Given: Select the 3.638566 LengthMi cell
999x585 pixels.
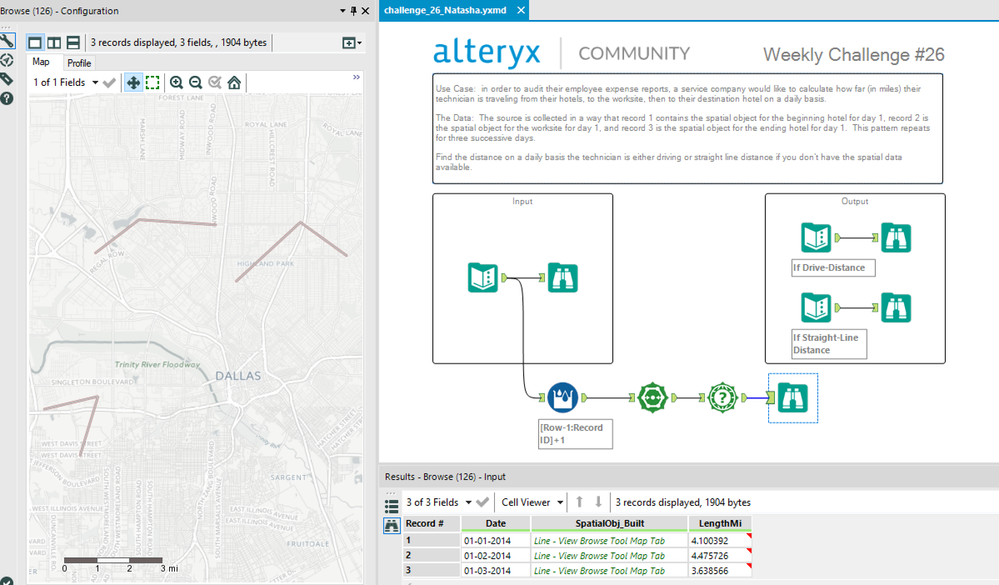Looking at the screenshot, I should point(720,571).
